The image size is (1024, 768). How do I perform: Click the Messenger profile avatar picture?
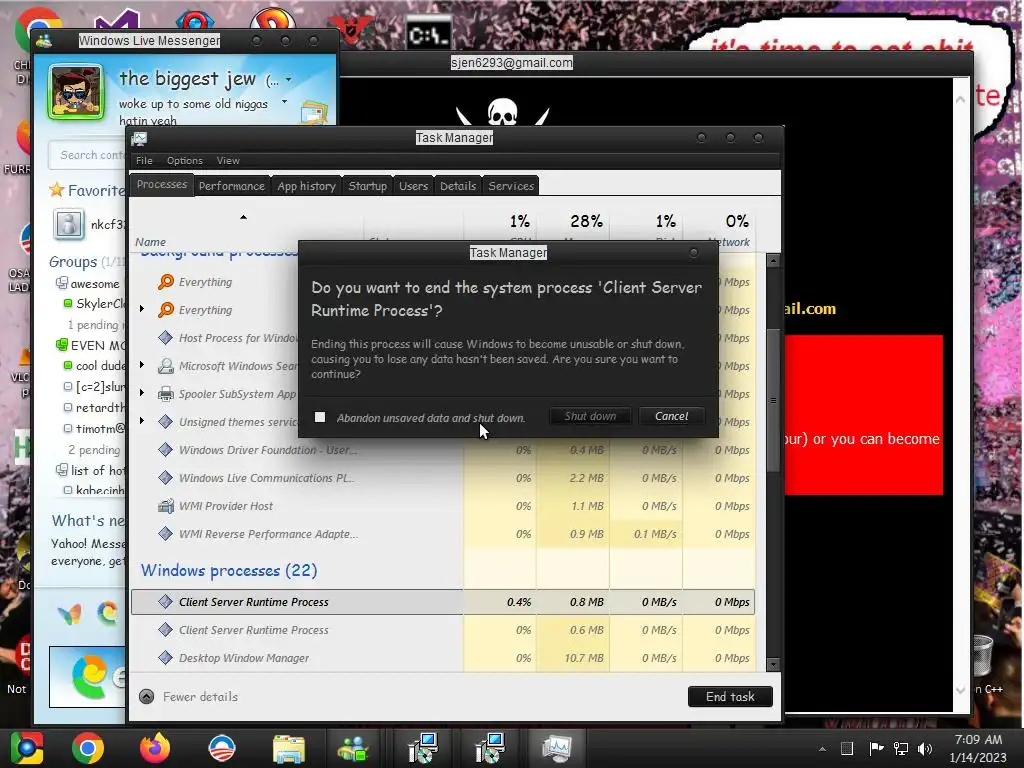pyautogui.click(x=76, y=92)
